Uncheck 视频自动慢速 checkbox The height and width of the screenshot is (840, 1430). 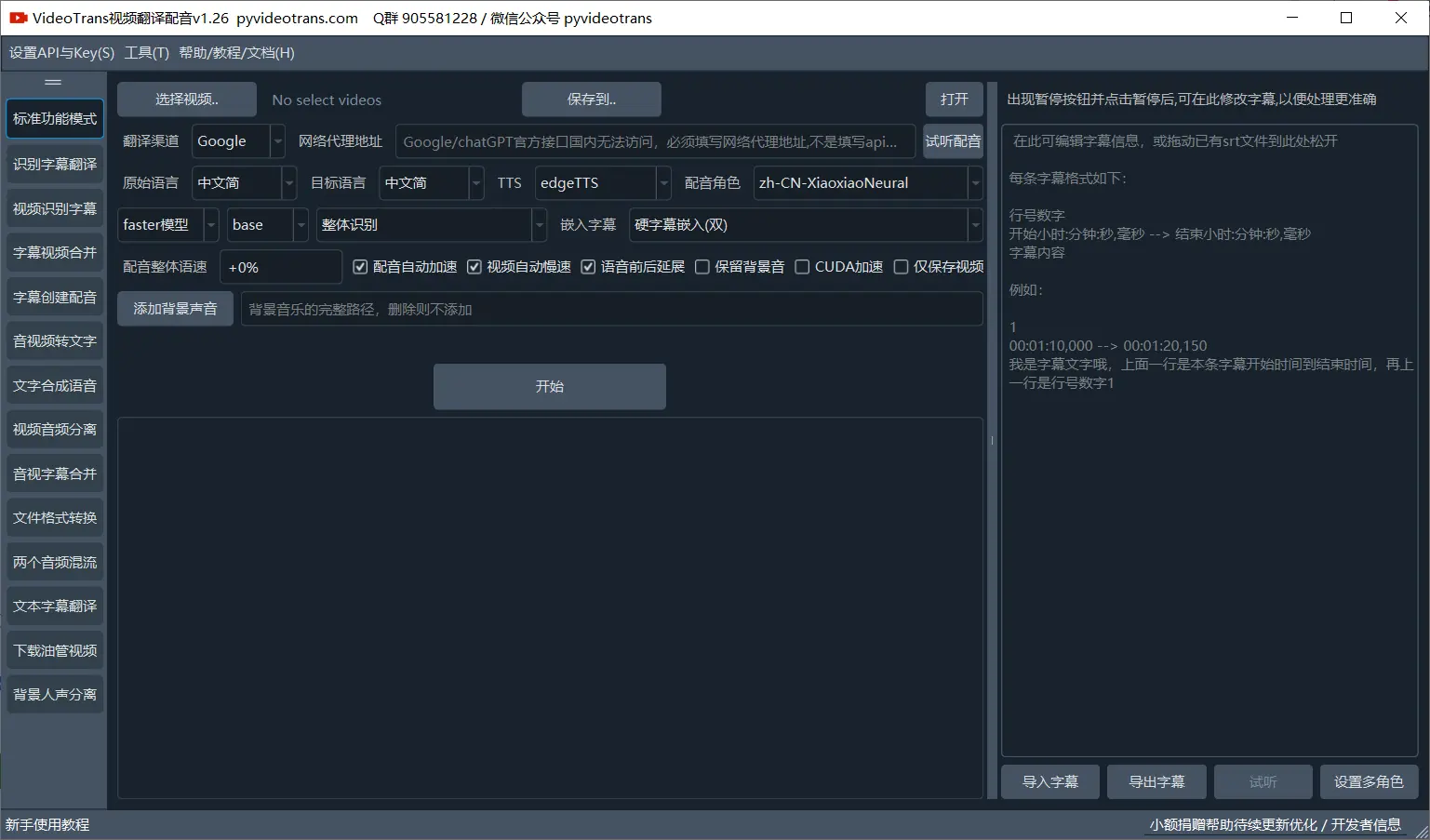474,267
